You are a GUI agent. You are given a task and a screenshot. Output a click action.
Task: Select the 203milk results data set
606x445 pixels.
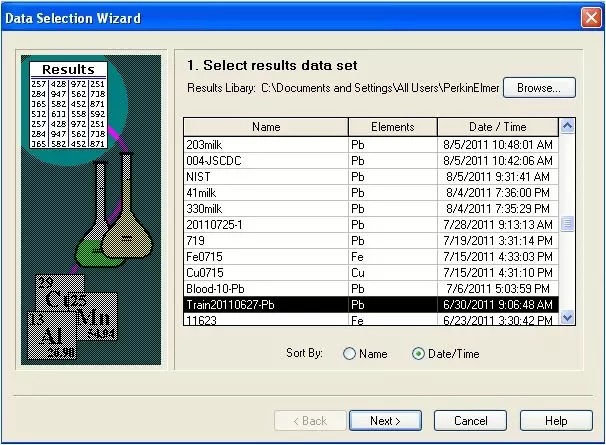tap(266, 145)
